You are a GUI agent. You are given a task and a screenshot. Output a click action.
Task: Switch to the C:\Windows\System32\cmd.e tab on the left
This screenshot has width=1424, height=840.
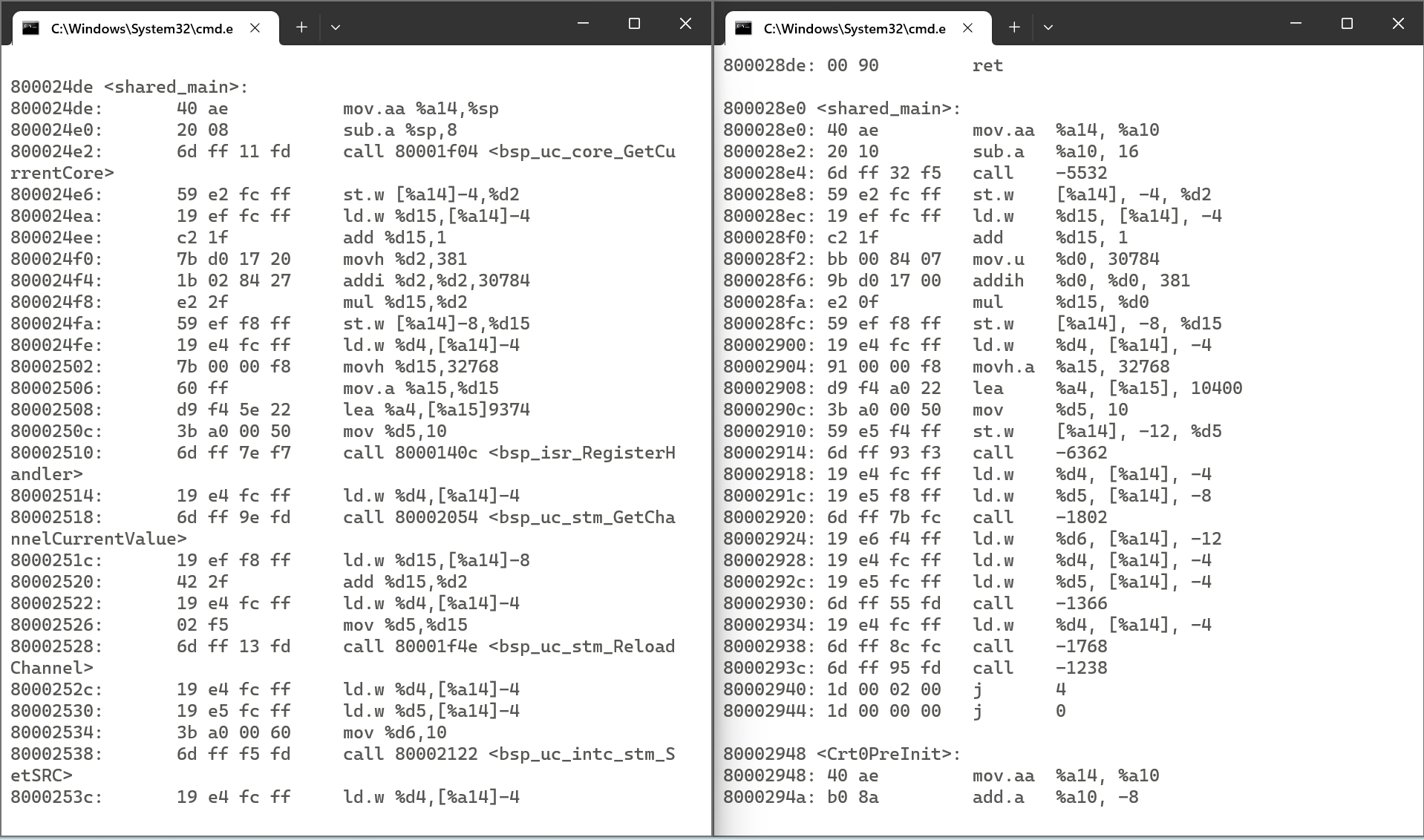pos(141,27)
